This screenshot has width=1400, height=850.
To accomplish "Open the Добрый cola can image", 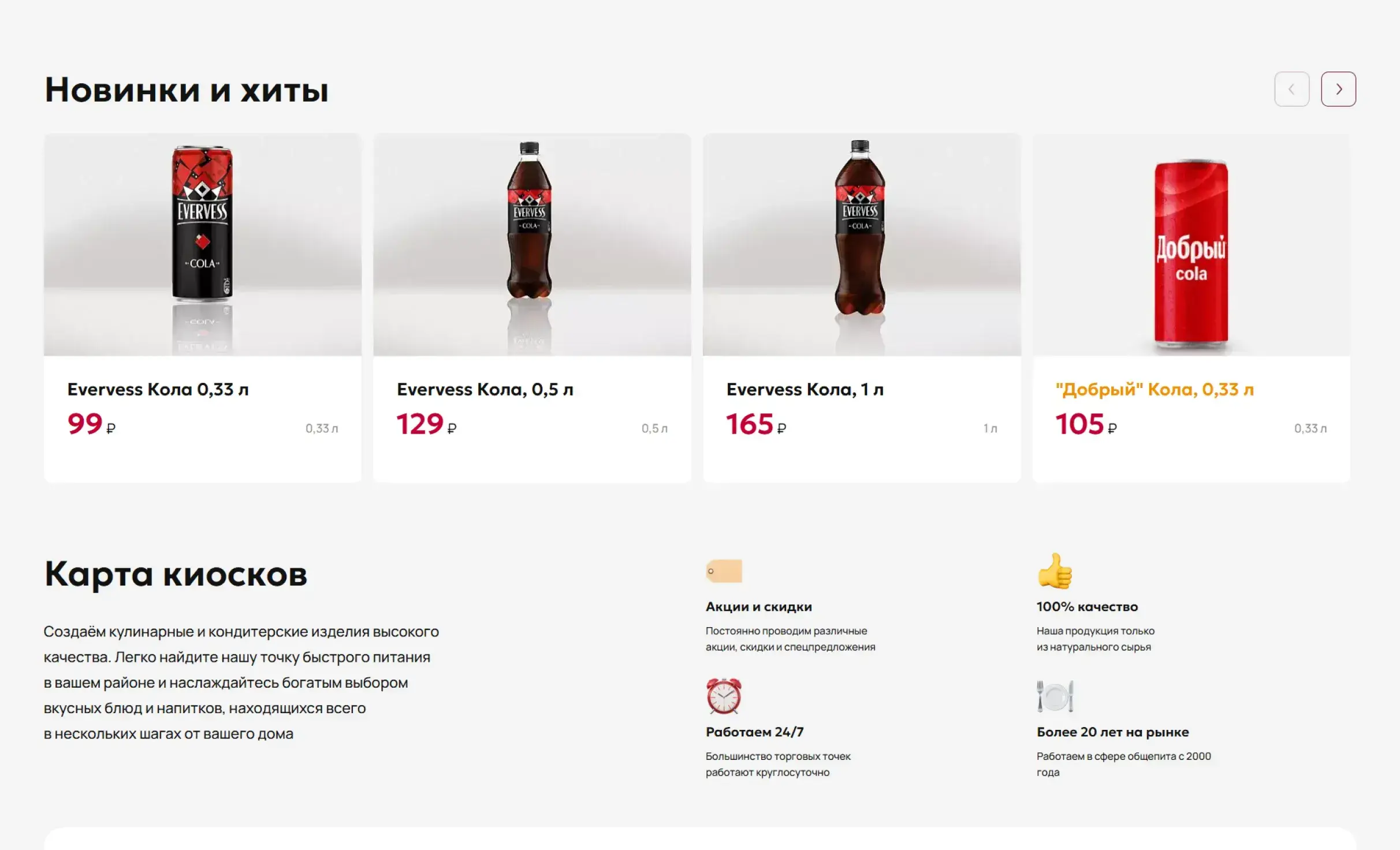I will pyautogui.click(x=1191, y=244).
